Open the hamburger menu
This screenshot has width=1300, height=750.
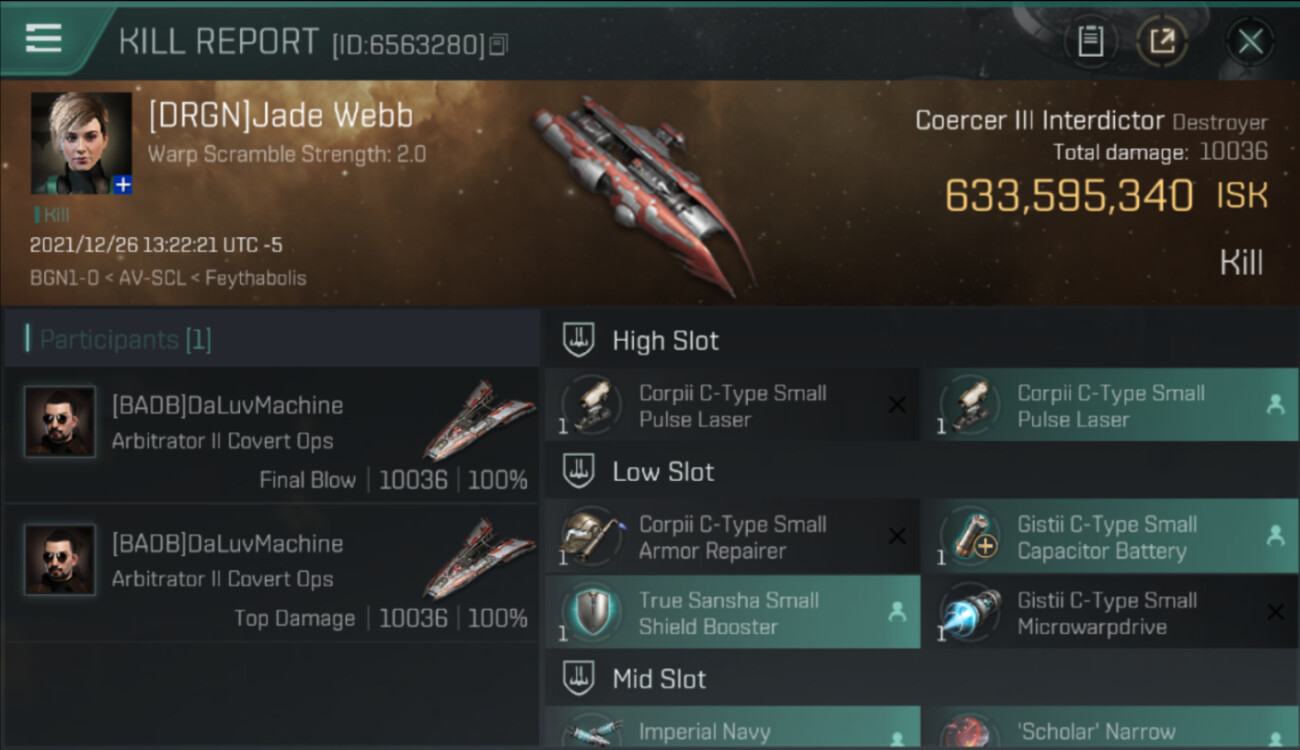tap(43, 39)
